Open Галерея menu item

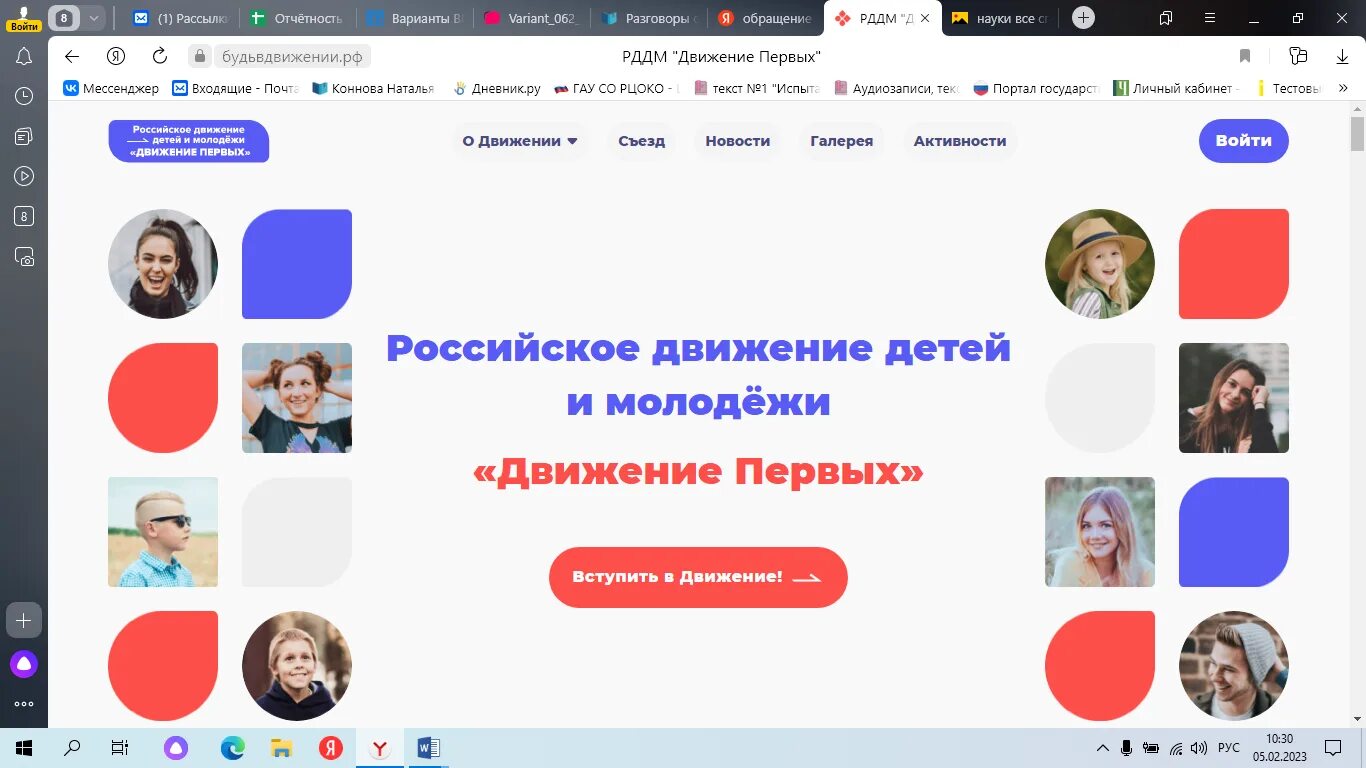pos(842,141)
